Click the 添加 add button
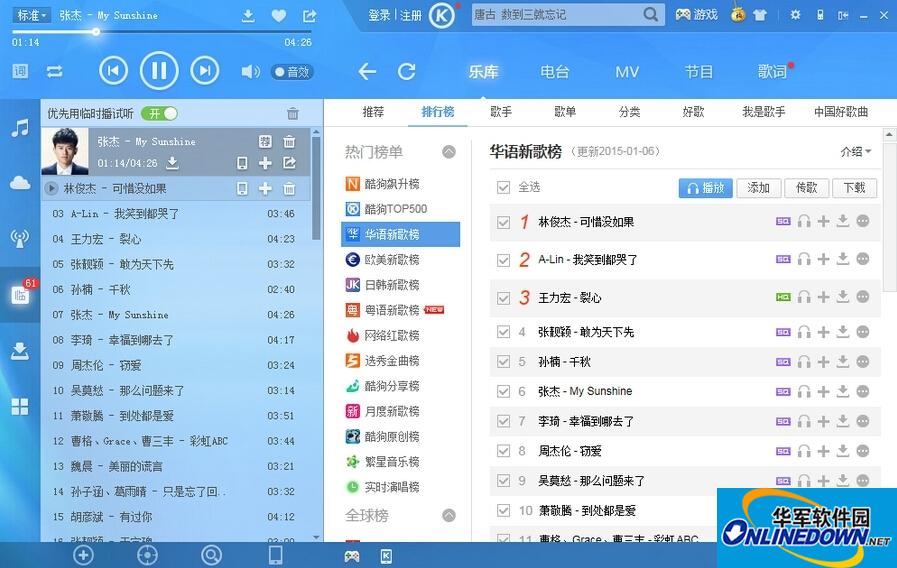 tap(759, 188)
